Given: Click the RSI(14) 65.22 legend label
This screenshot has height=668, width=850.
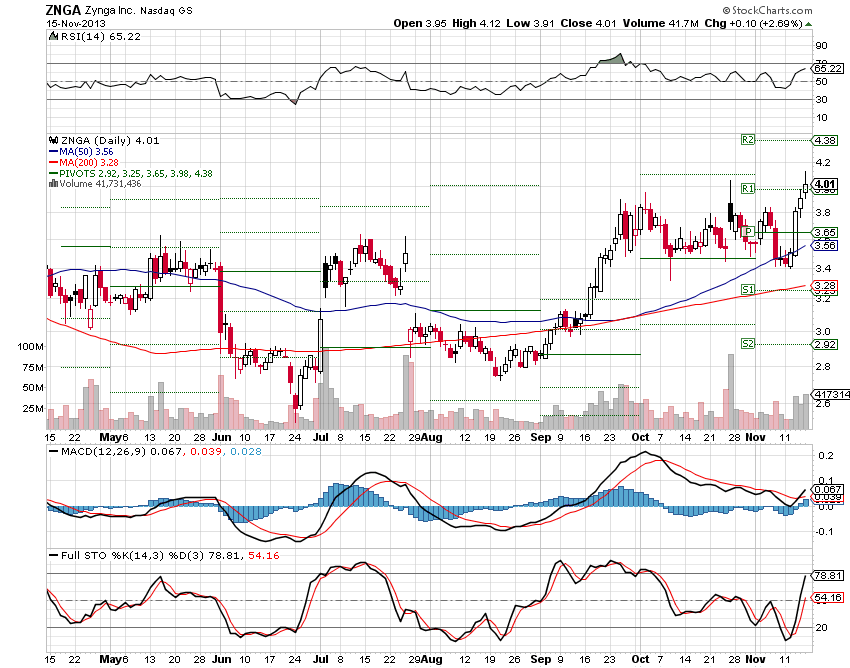Looking at the screenshot, I should (x=101, y=36).
